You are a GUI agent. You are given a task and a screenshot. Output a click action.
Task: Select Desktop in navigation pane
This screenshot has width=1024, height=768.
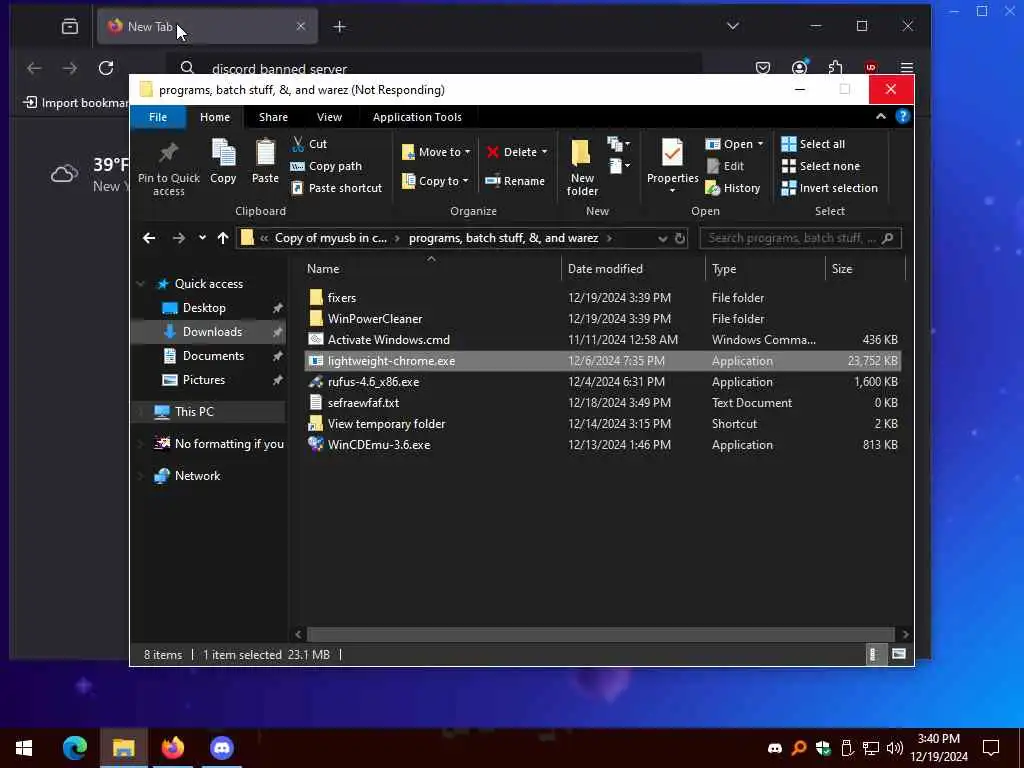tap(204, 308)
